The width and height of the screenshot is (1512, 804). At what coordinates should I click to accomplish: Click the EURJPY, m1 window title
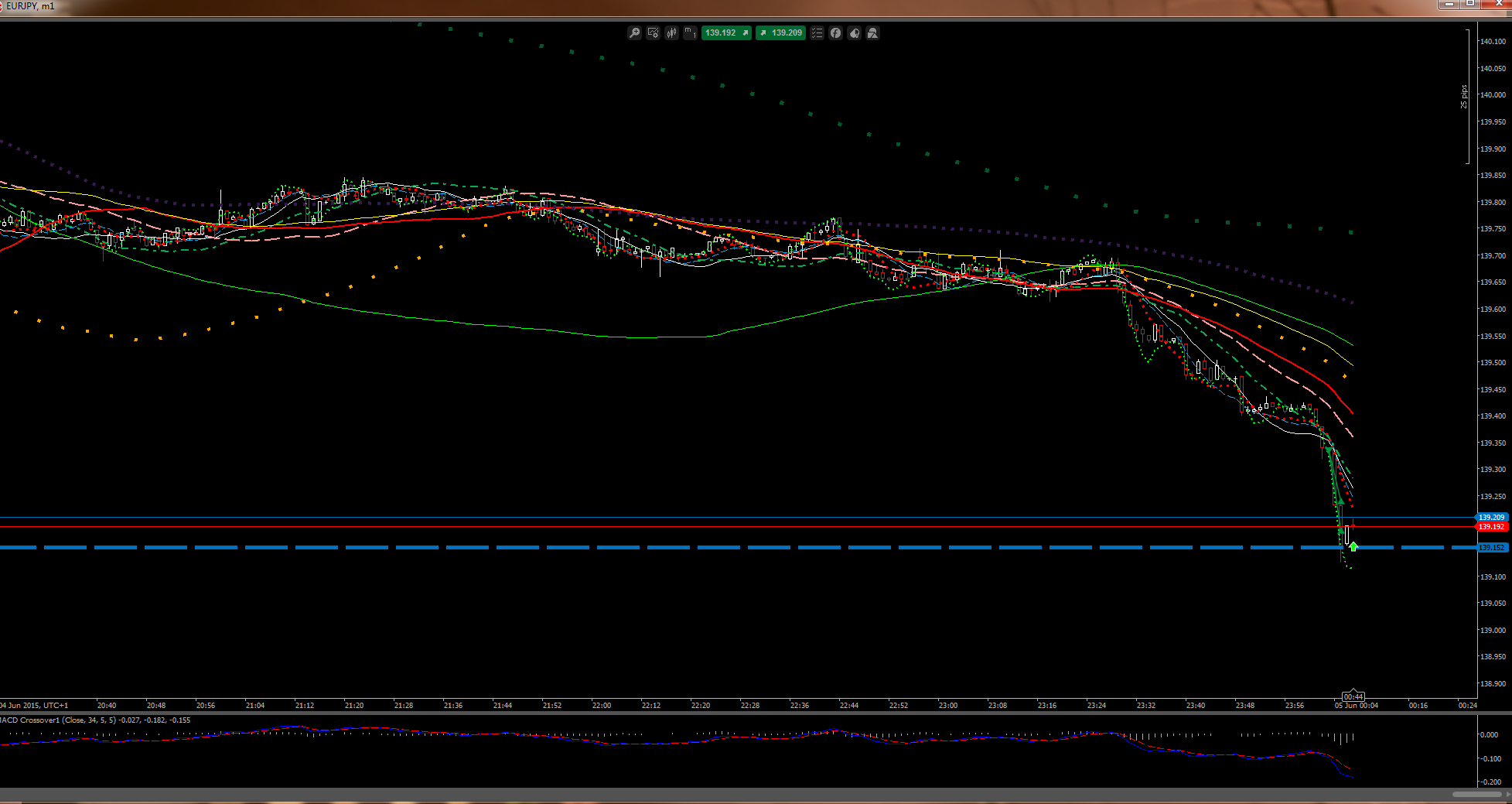(x=31, y=6)
